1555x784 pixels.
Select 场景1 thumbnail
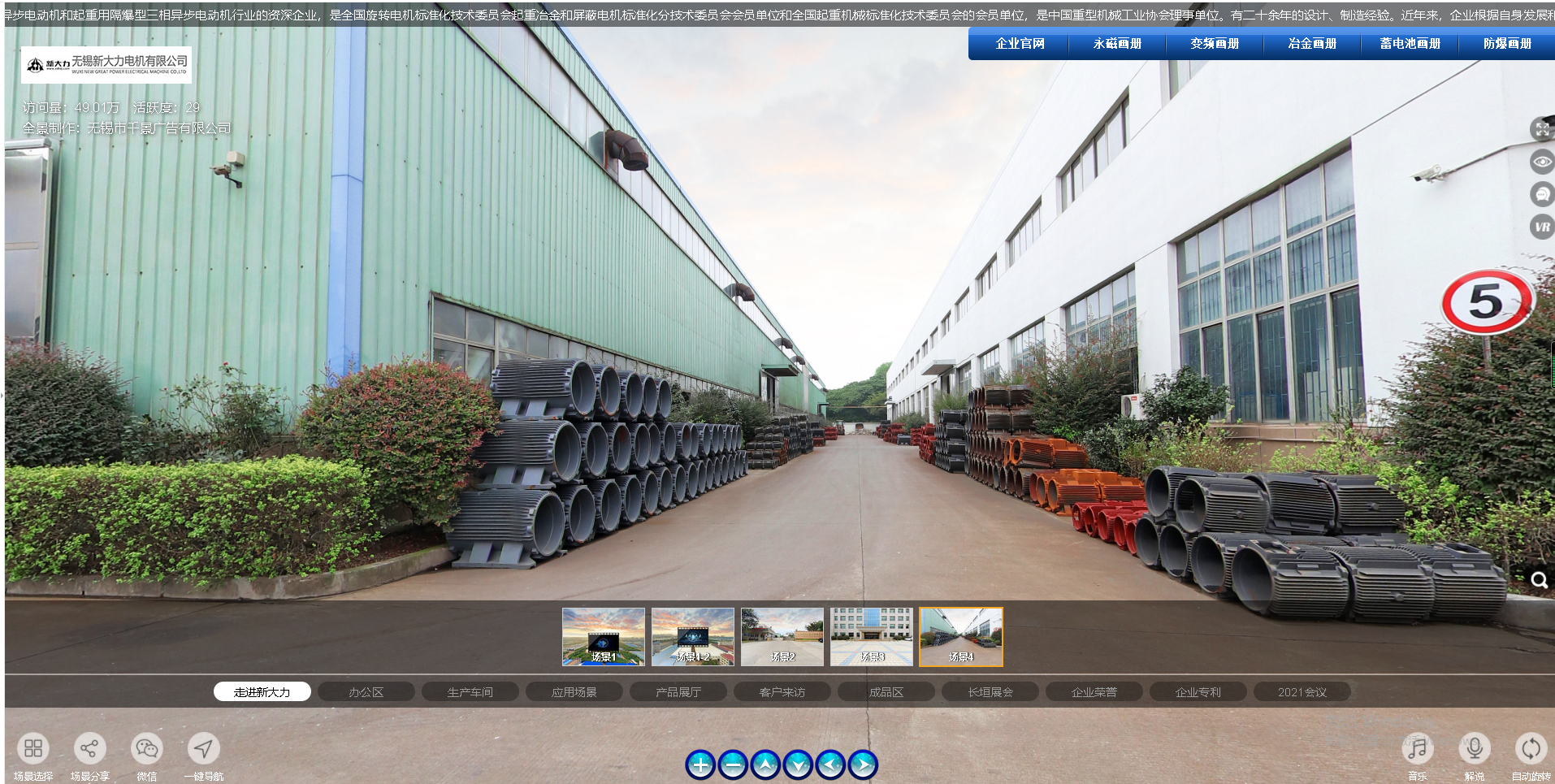604,637
